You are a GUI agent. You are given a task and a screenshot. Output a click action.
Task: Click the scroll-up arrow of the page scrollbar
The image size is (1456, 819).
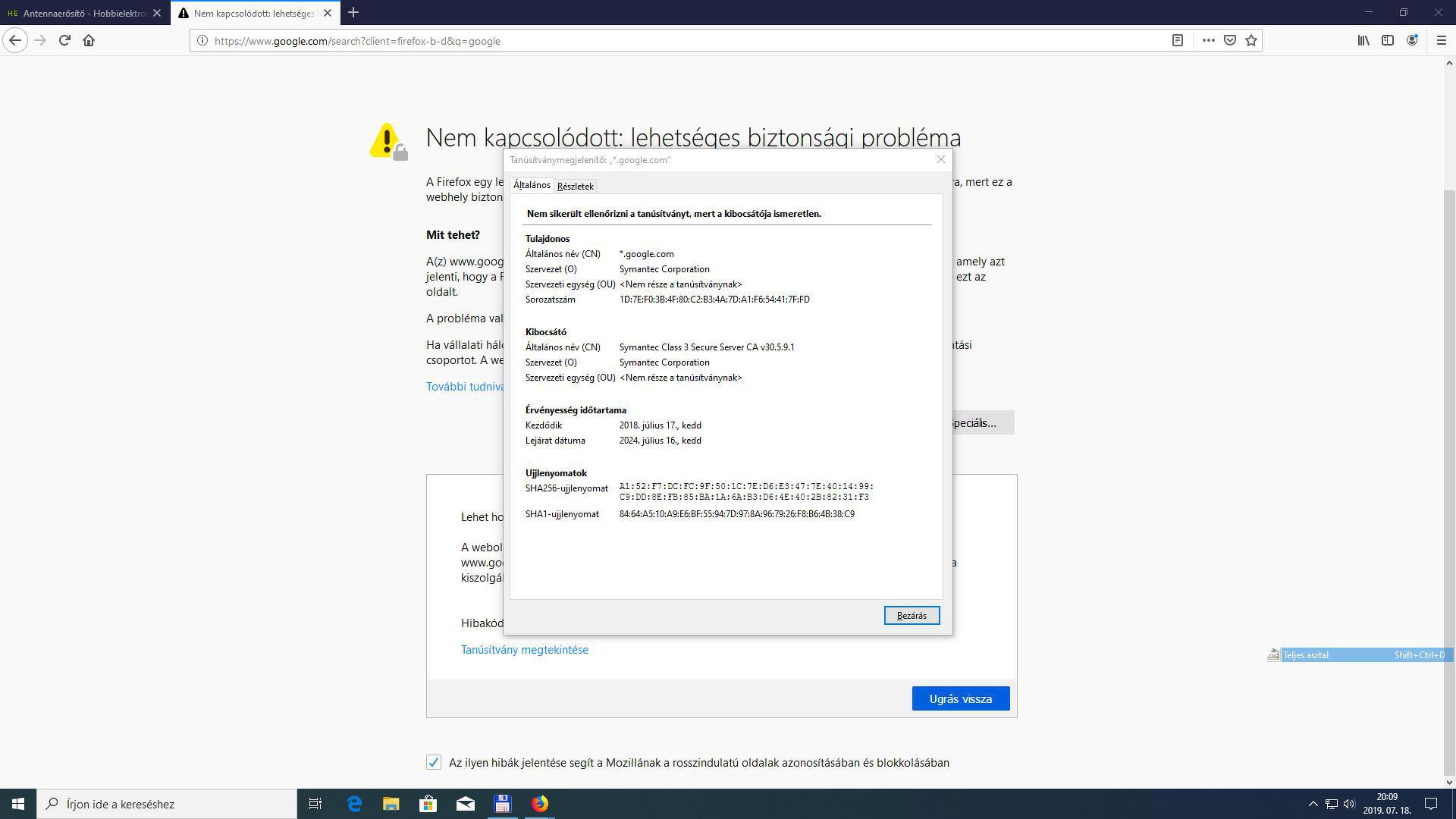[x=1449, y=64]
